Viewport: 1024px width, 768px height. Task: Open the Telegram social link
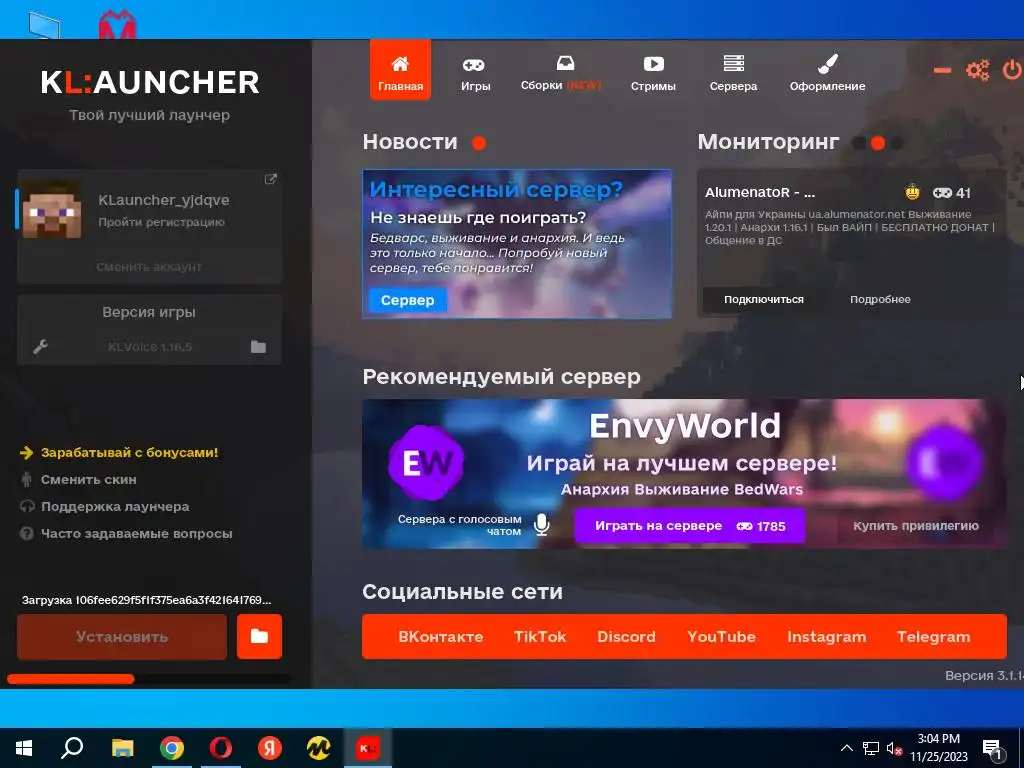[x=933, y=637]
